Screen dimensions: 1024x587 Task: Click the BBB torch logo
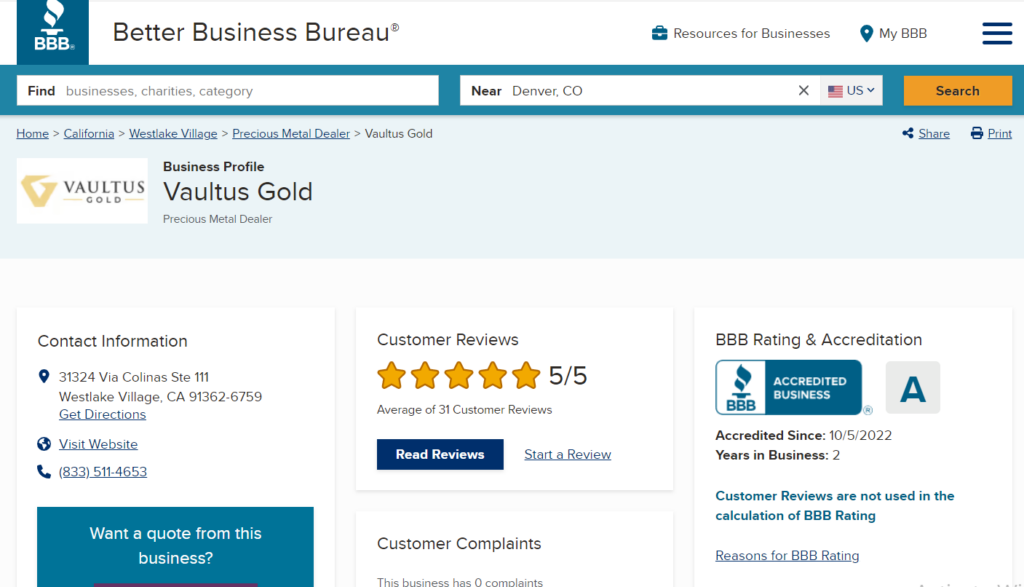pyautogui.click(x=53, y=32)
